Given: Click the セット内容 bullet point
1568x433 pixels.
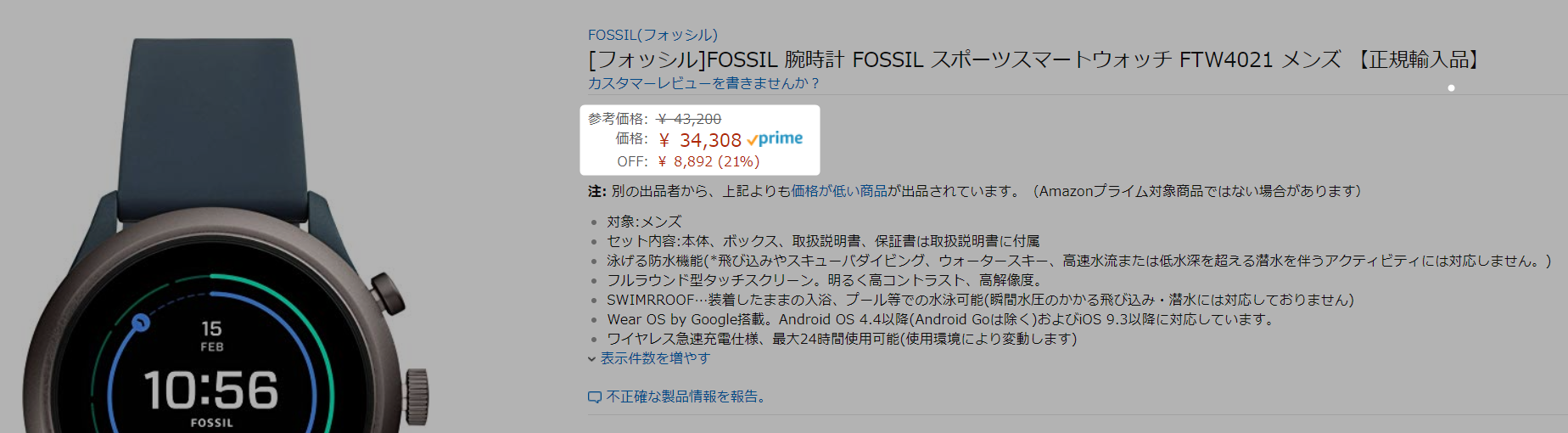Looking at the screenshot, I should click(822, 241).
